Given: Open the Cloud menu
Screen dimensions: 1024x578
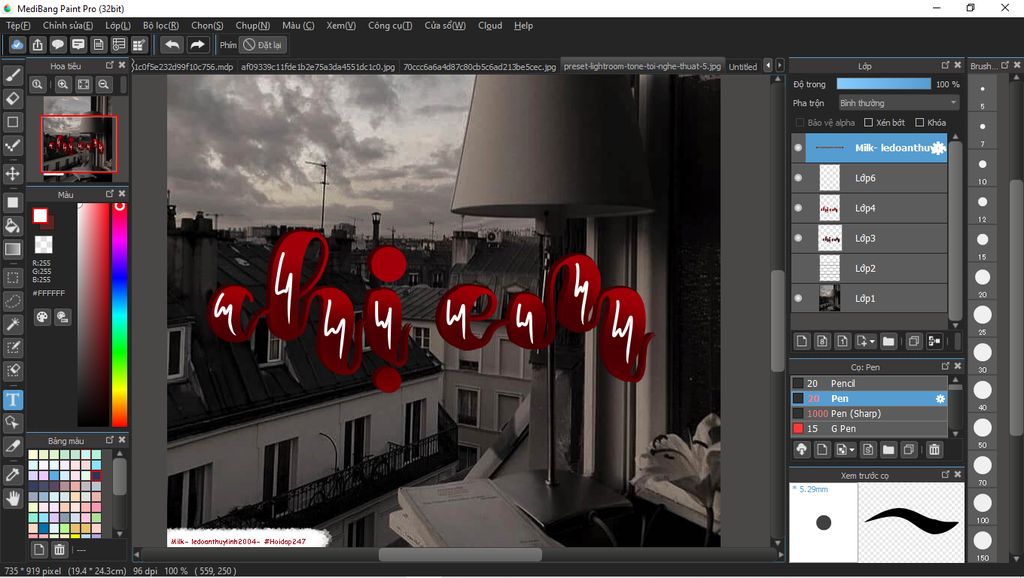Looking at the screenshot, I should point(490,25).
